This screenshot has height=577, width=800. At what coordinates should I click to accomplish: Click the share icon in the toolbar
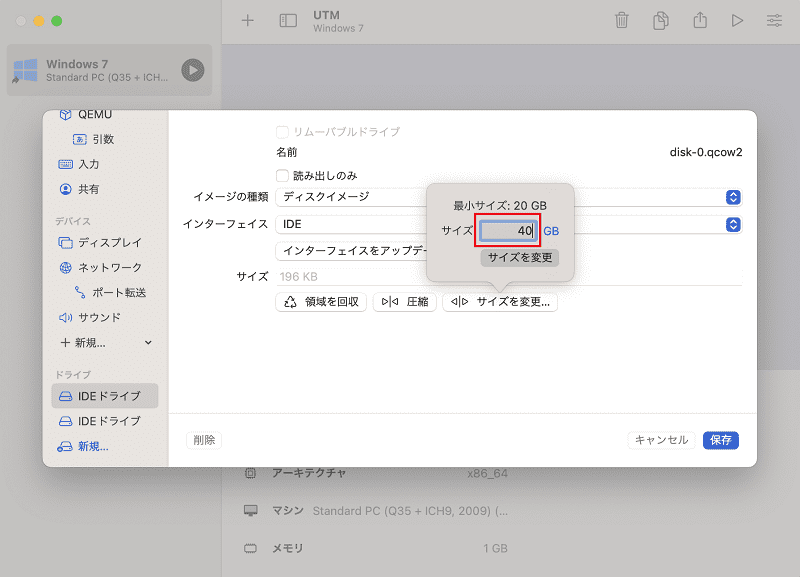[700, 20]
